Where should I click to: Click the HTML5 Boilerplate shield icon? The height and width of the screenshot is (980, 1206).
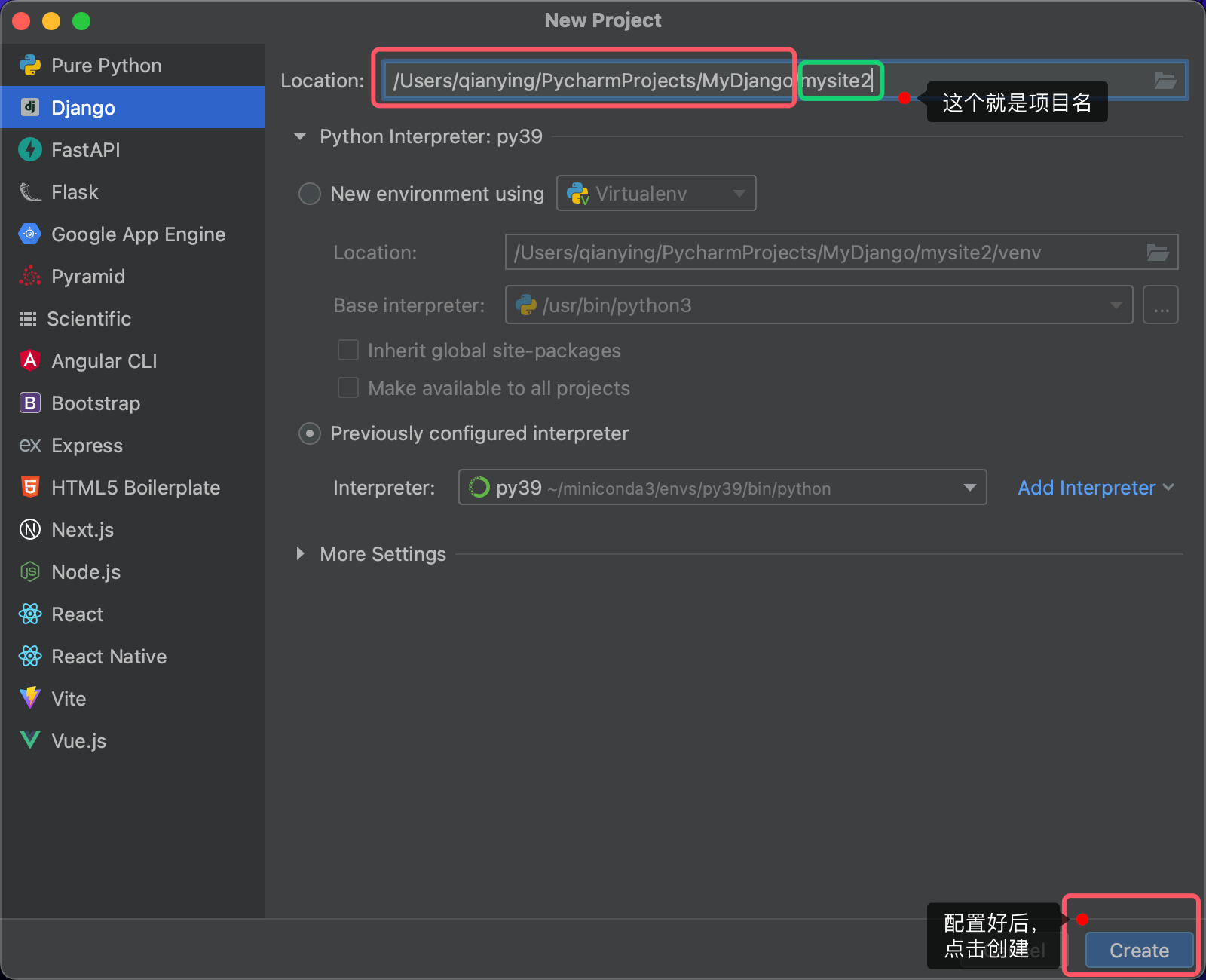pyautogui.click(x=30, y=487)
